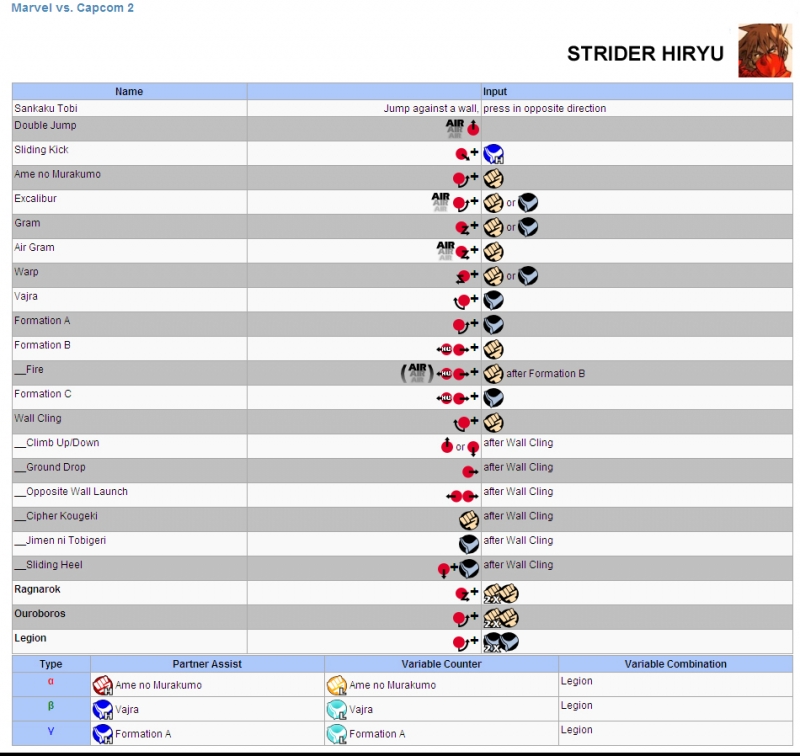Click the yellow punch icon in Variable Counter column
800x756 pixels.
[x=337, y=685]
